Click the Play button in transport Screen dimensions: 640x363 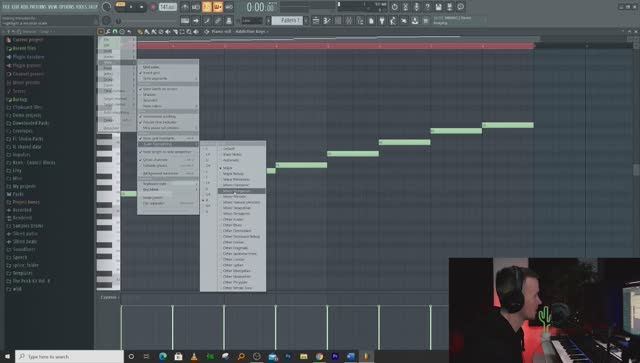pyautogui.click(x=131, y=7)
